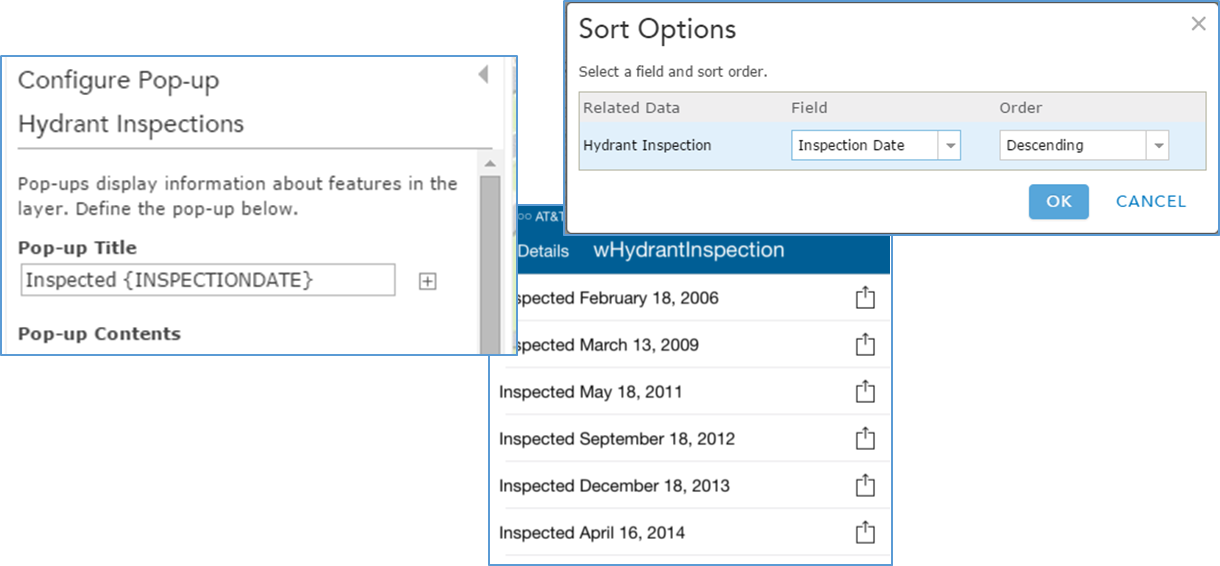Image resolution: width=1220 pixels, height=566 pixels.
Task: Click the plus icon next to Pop-up Title
Action: [427, 281]
